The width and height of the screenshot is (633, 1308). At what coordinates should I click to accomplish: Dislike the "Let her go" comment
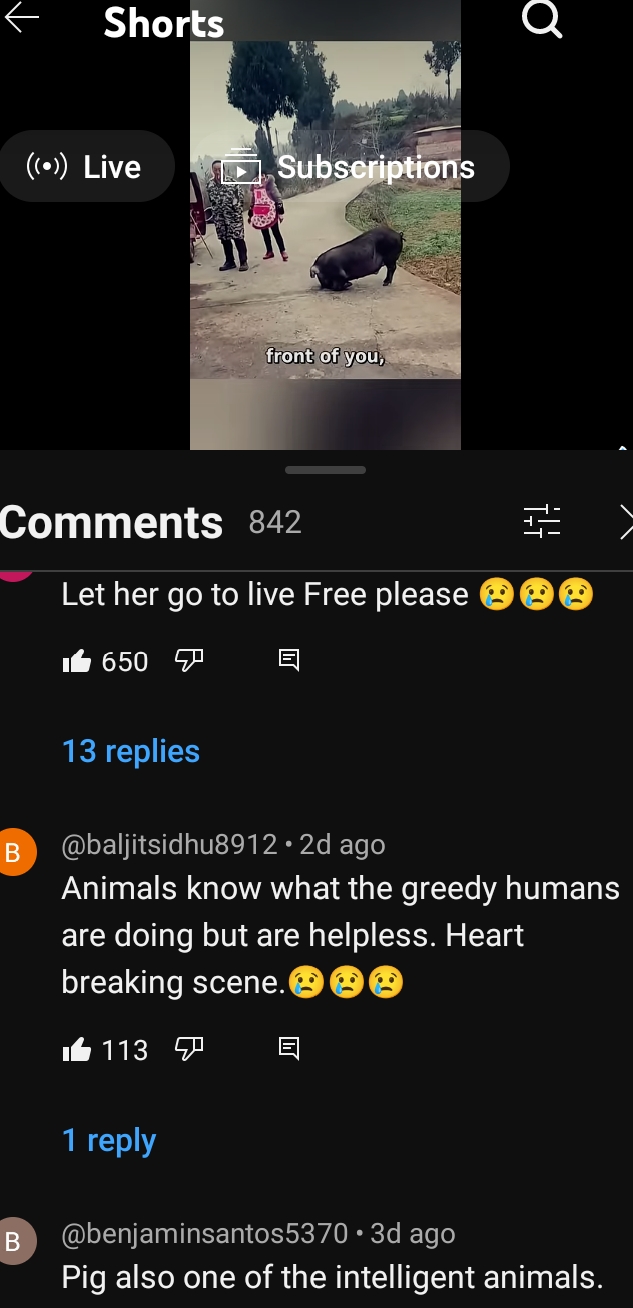pyautogui.click(x=189, y=660)
